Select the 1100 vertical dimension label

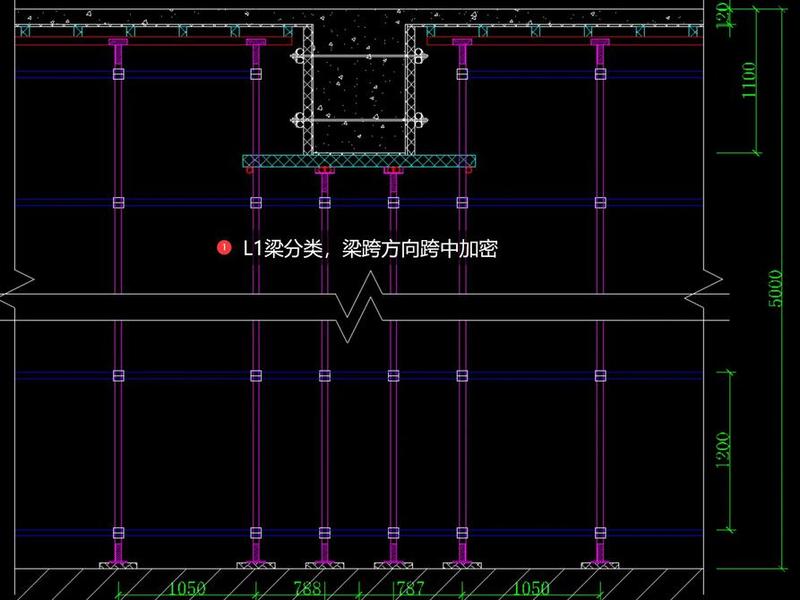pos(749,80)
